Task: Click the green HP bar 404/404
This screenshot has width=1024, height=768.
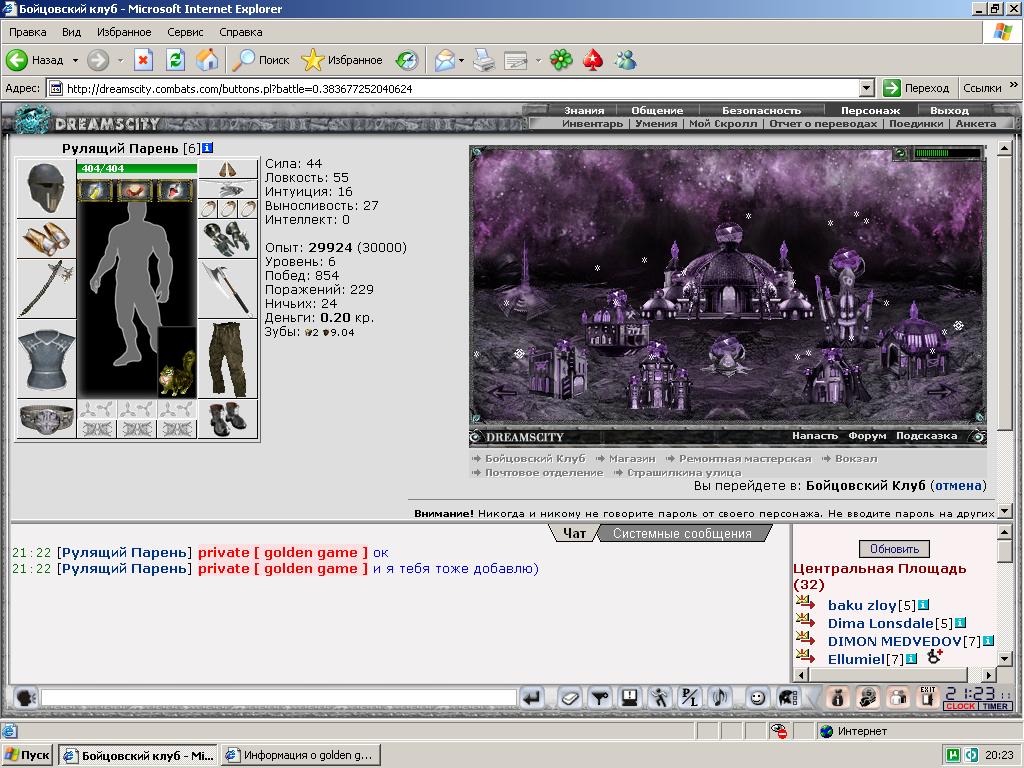Action: [x=136, y=168]
